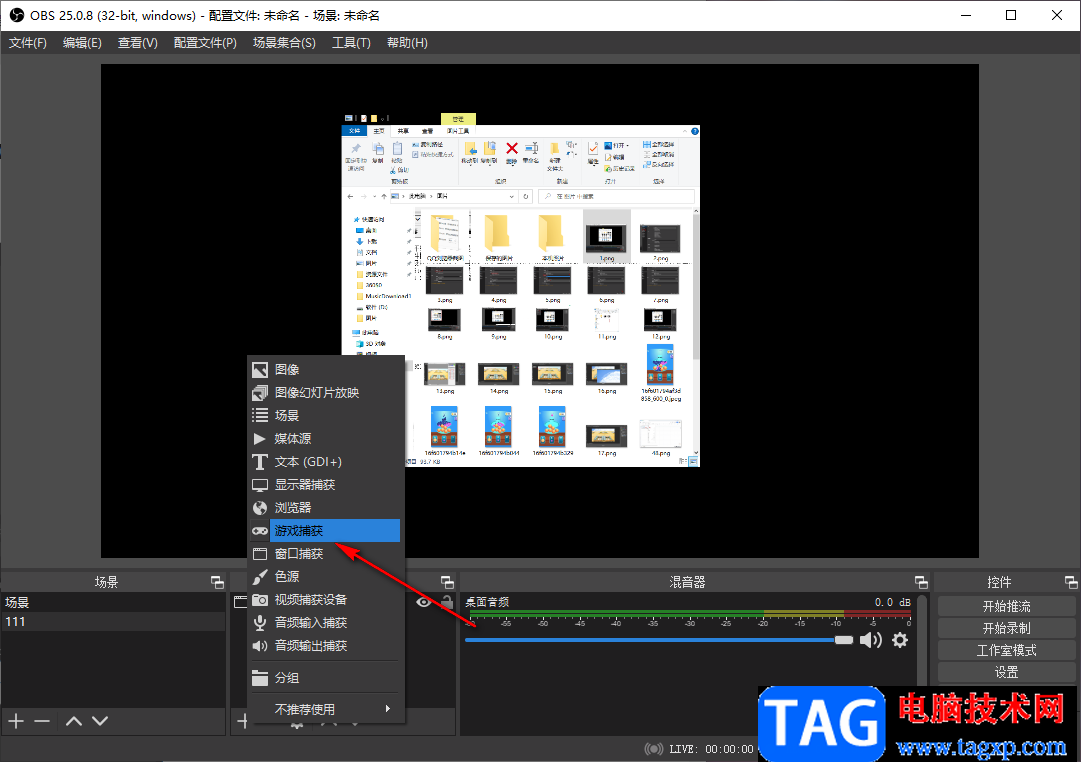Click the 视频捕获设备 camera icon

tap(260, 599)
